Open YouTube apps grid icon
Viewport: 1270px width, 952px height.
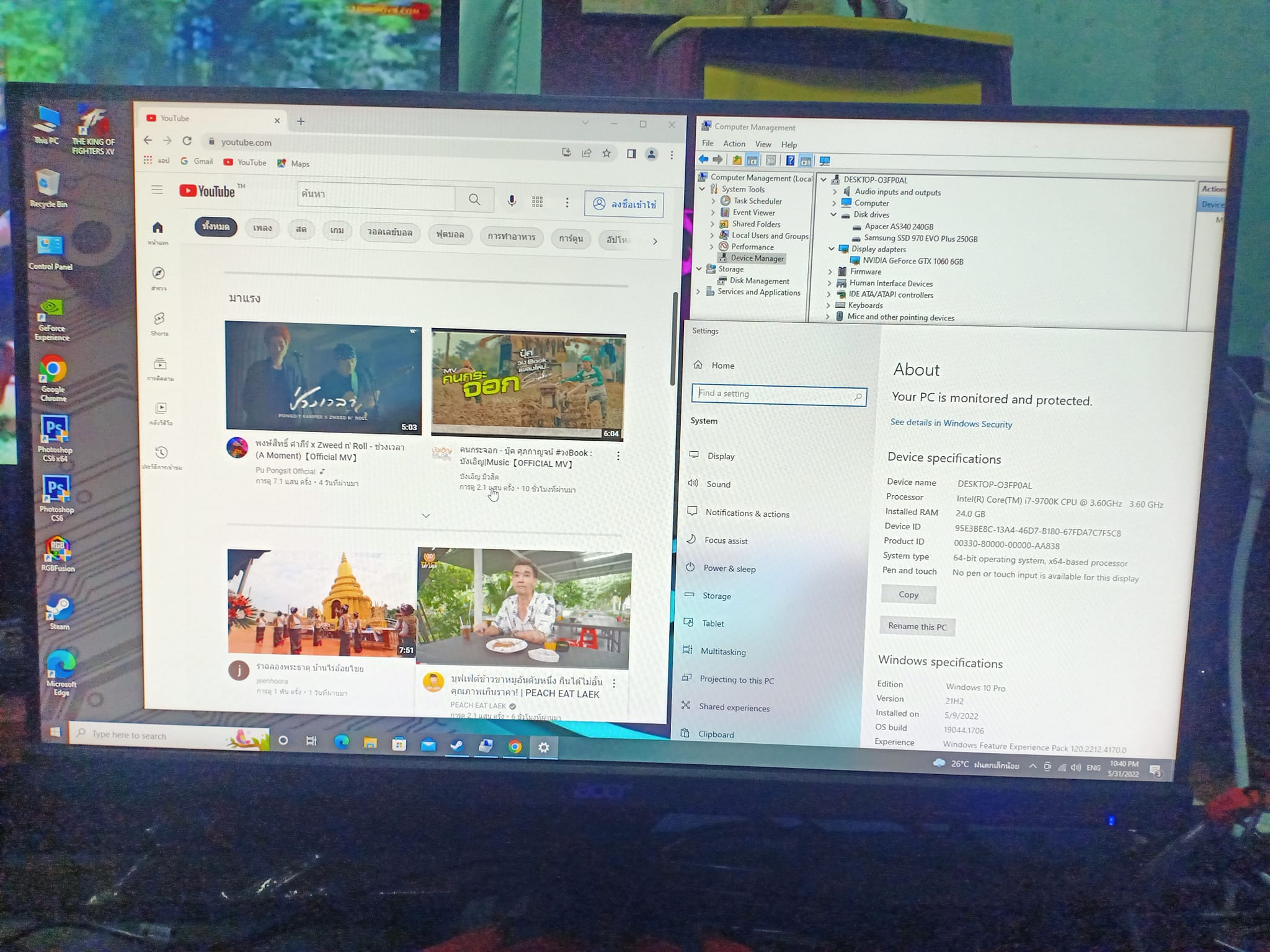(538, 201)
